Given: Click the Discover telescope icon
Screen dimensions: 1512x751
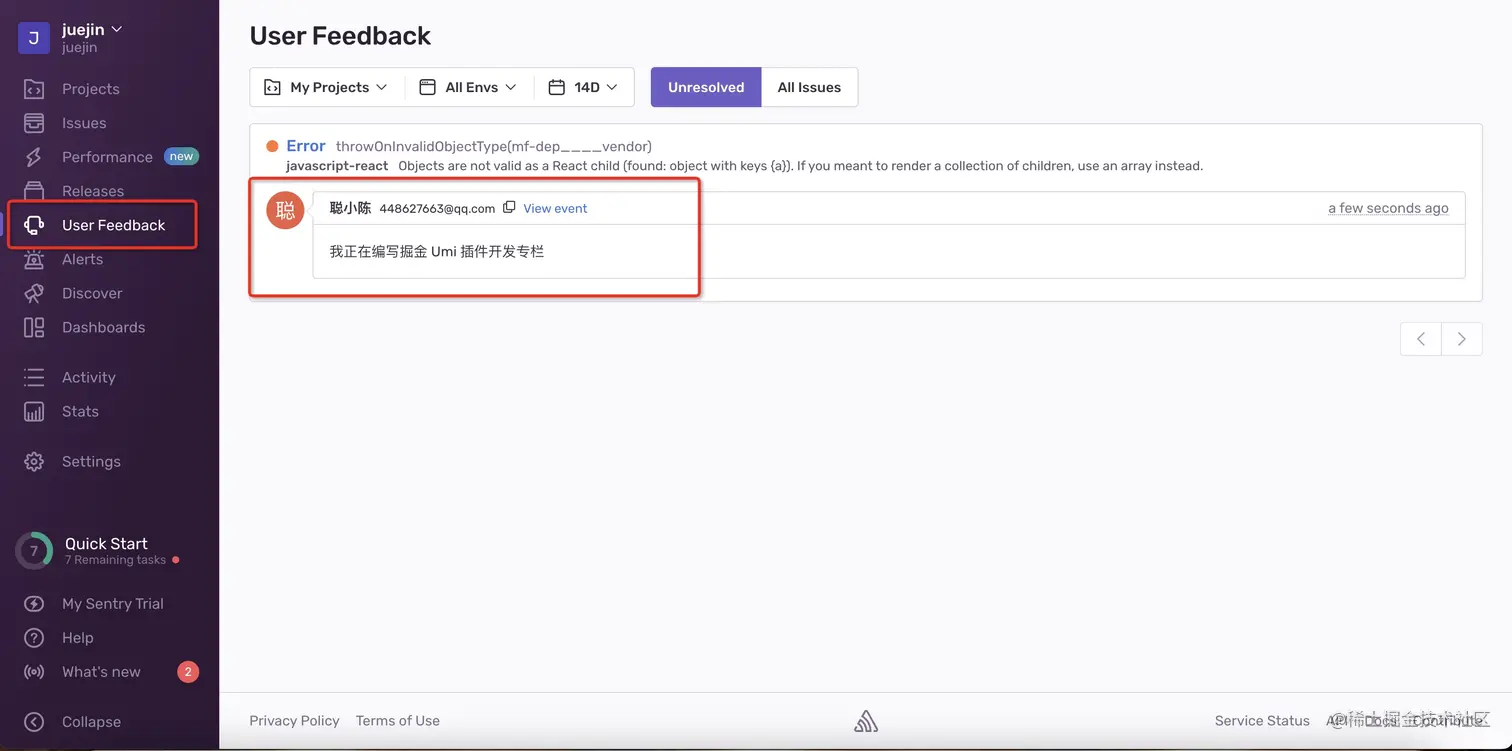Looking at the screenshot, I should tap(34, 293).
